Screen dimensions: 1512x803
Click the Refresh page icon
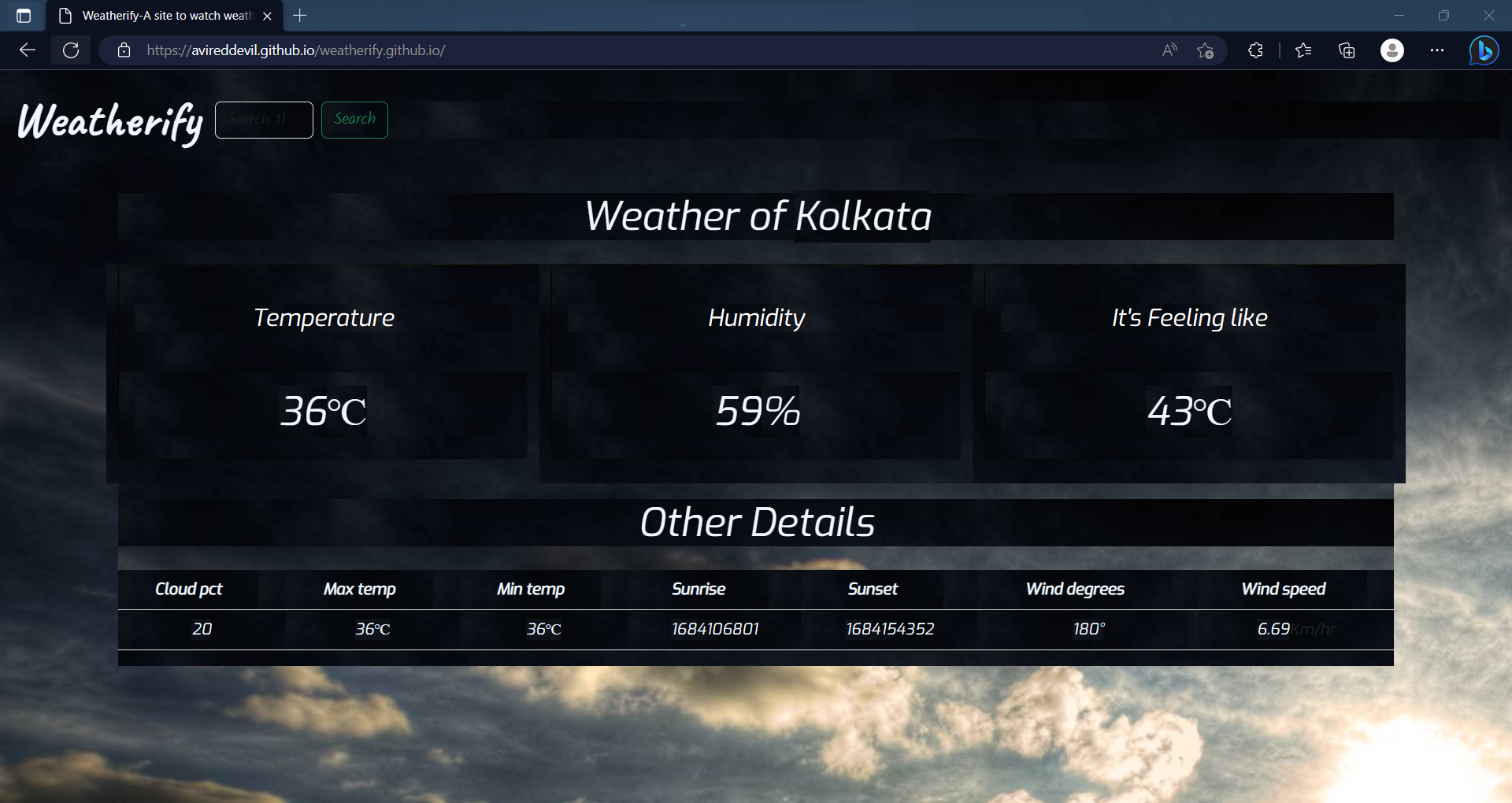[71, 50]
